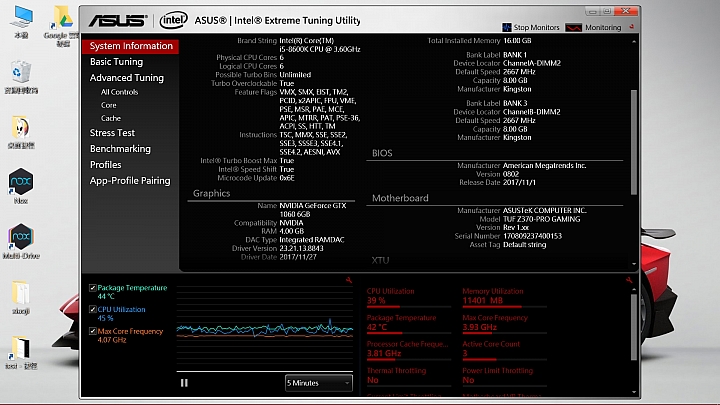
Task: Click the CPU Utilization 39 % monitor
Action: click(409, 297)
